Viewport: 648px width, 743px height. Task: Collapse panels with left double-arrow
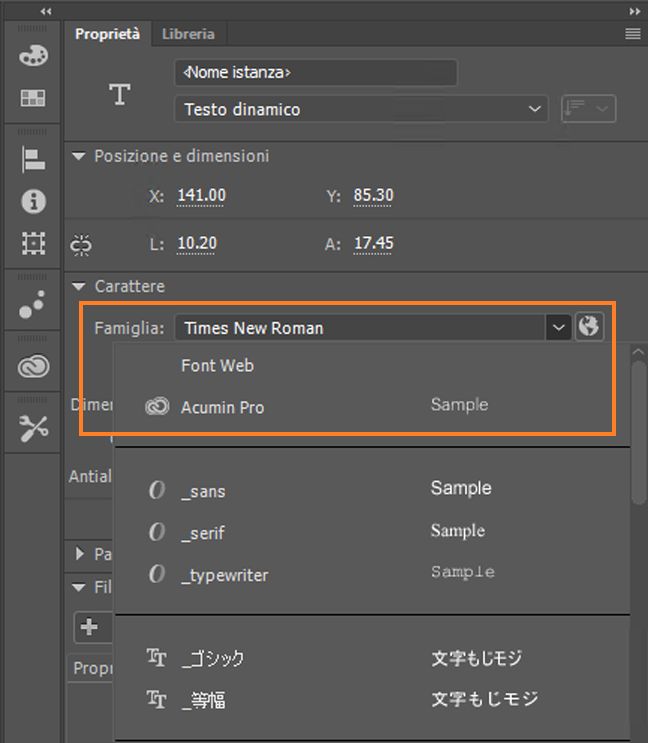(x=46, y=11)
